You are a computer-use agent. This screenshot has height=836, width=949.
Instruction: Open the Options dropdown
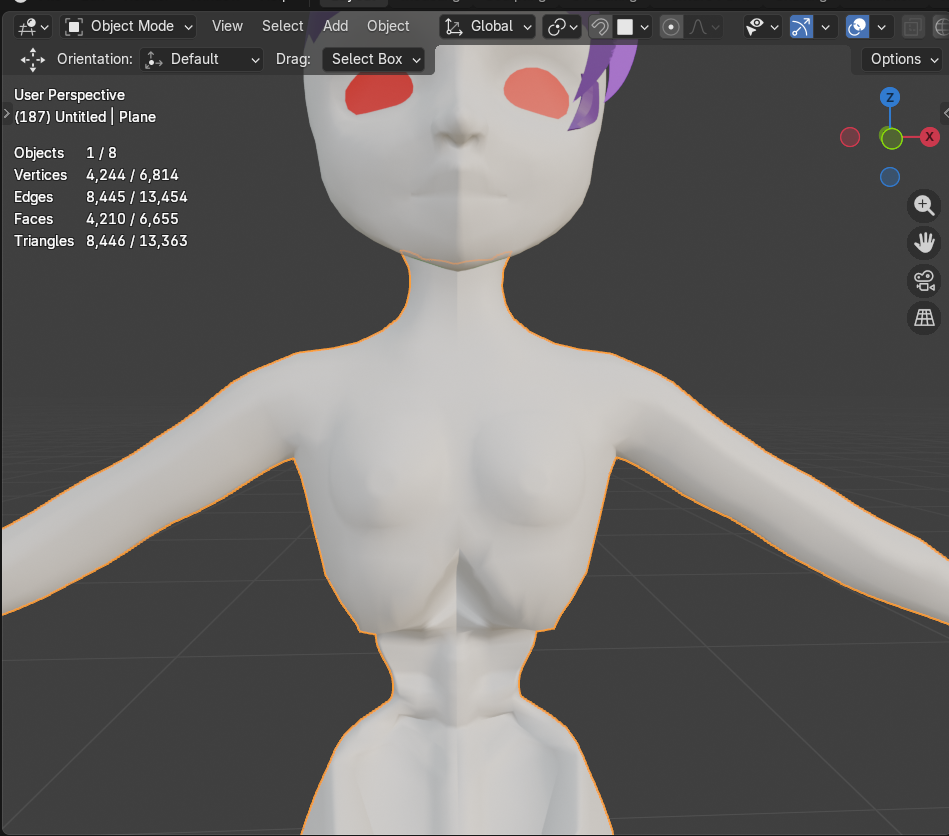[x=902, y=59]
